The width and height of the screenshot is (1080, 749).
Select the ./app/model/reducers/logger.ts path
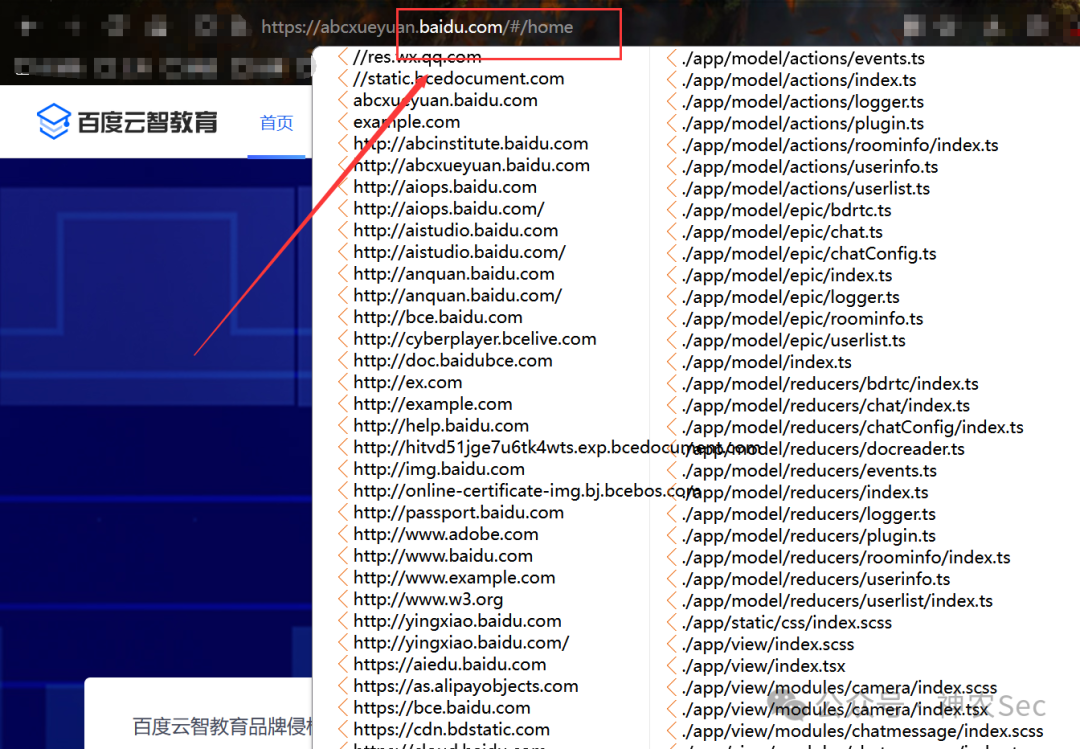(809, 514)
